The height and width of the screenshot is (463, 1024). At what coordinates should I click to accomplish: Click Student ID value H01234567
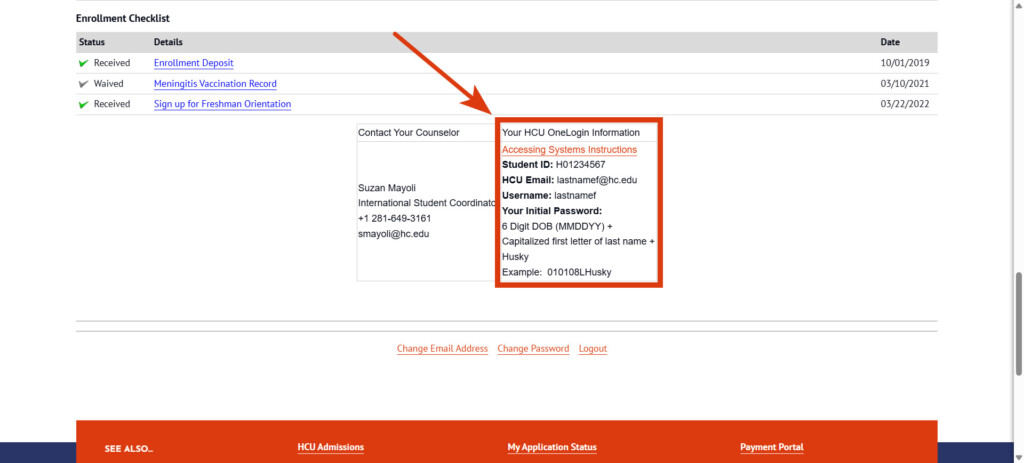coord(581,165)
